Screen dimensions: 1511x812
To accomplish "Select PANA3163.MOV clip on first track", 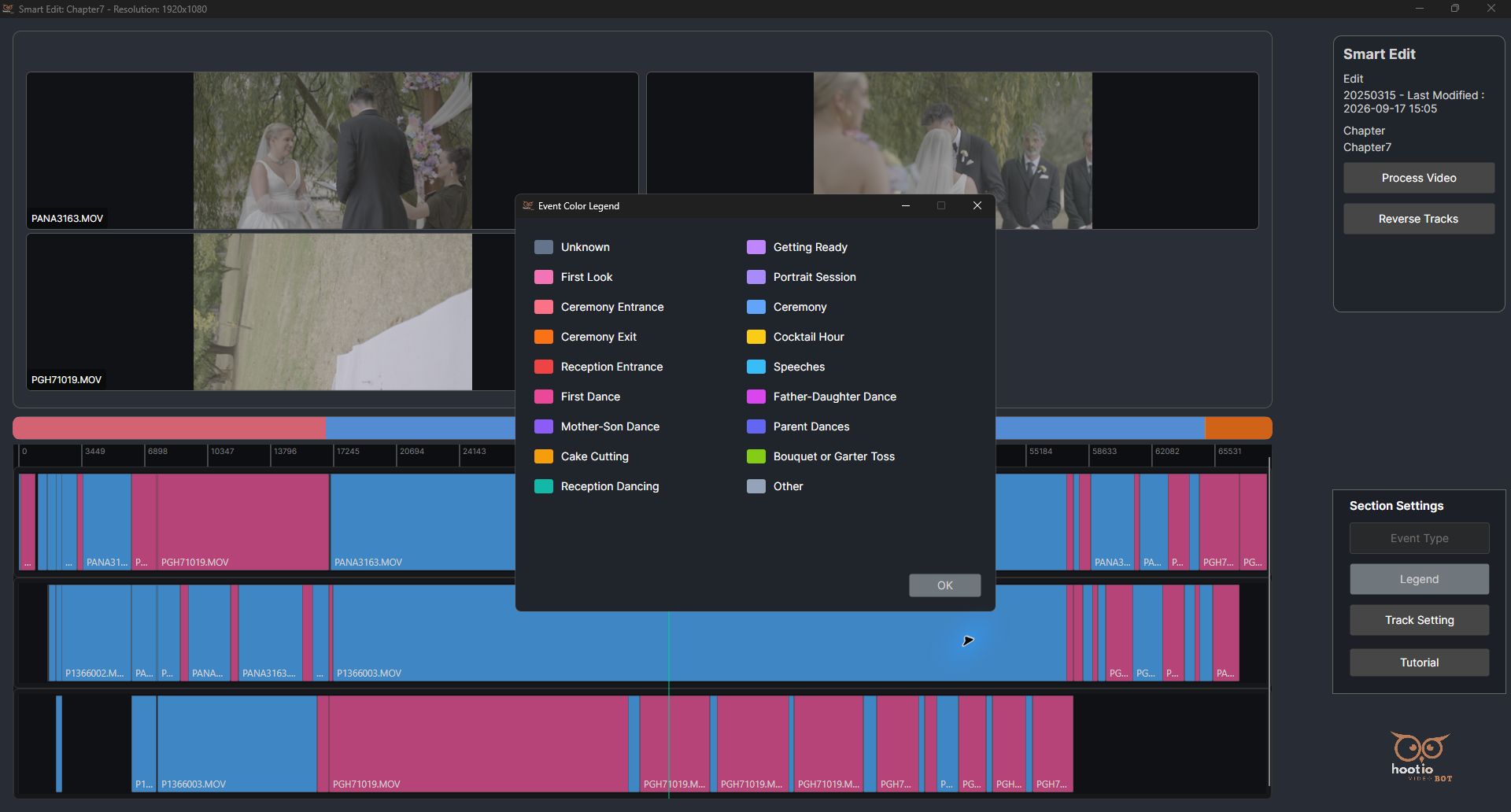I will pos(423,522).
